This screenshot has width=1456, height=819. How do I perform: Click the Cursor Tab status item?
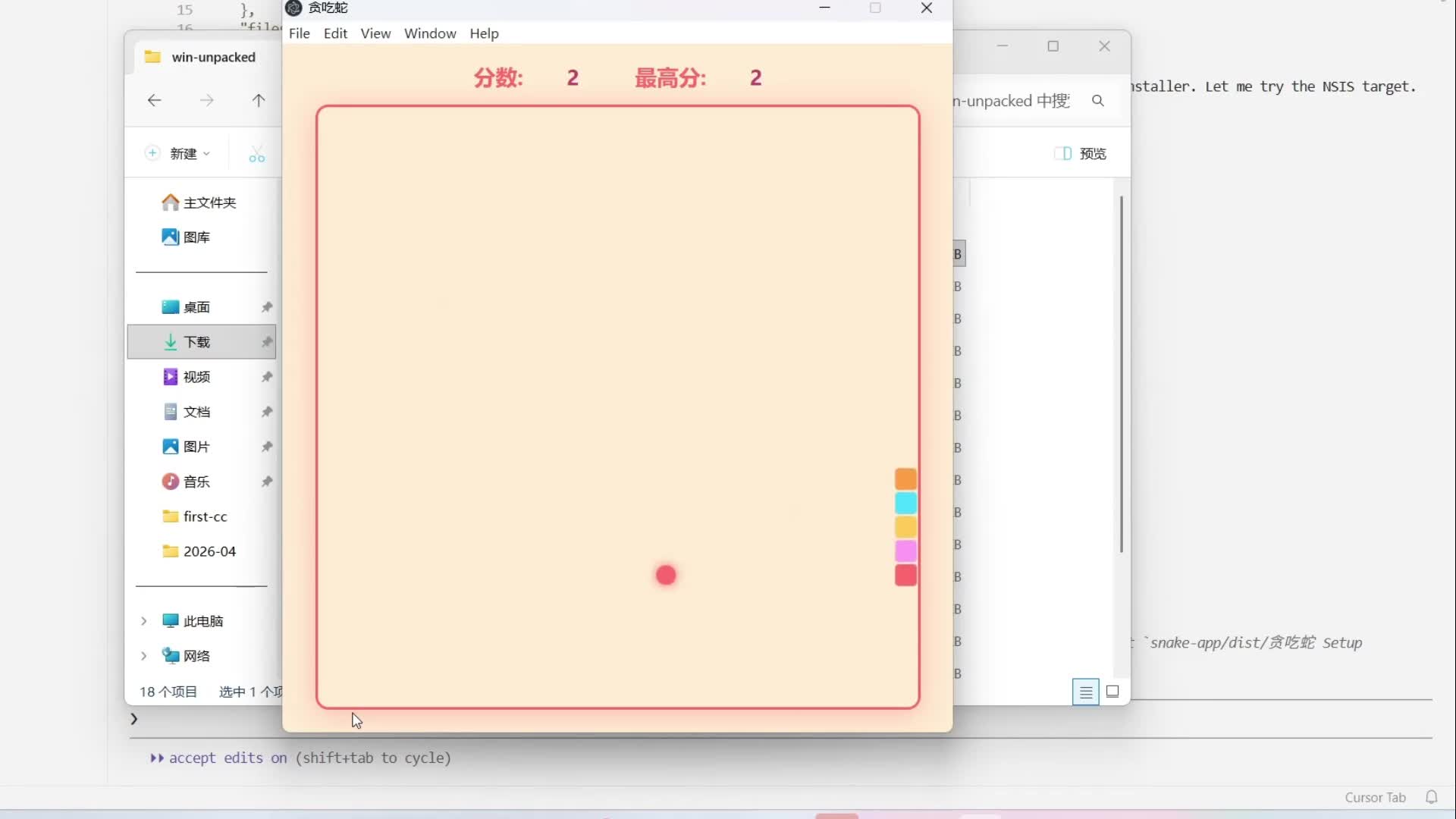1375,797
